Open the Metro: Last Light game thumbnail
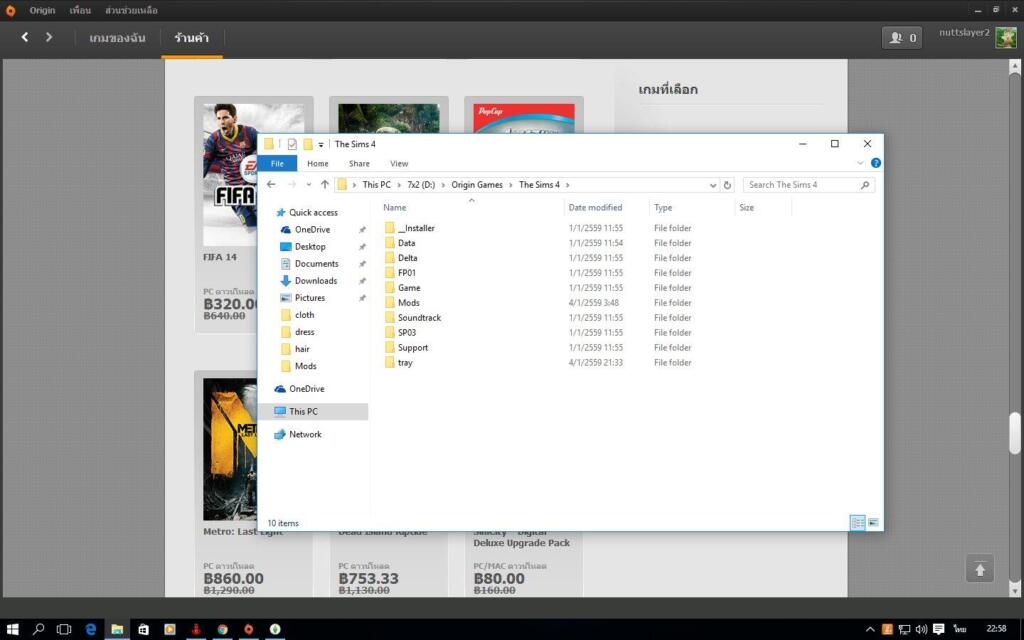The width and height of the screenshot is (1024, 640). 230,449
